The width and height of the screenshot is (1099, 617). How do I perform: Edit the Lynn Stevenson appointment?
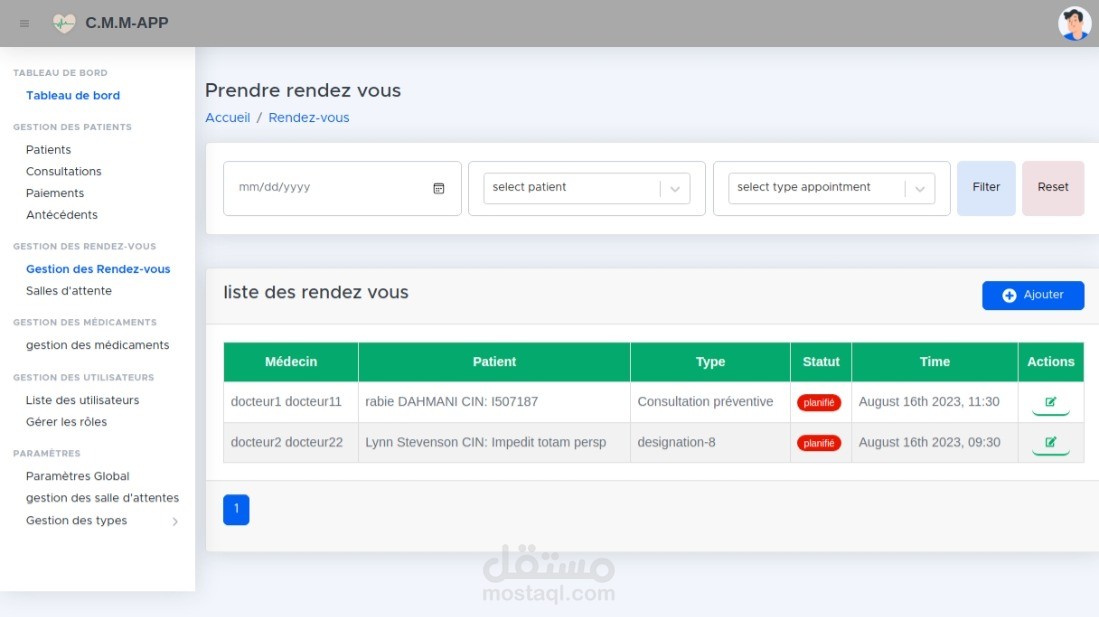pyautogui.click(x=1051, y=442)
